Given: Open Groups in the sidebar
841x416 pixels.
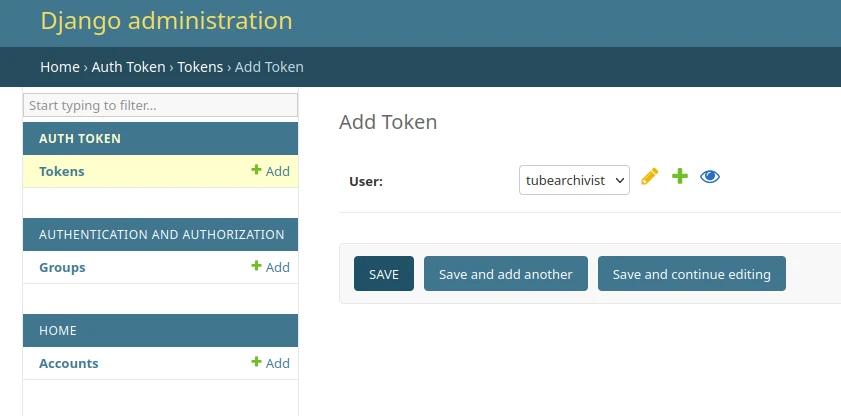Looking at the screenshot, I should click(x=62, y=267).
